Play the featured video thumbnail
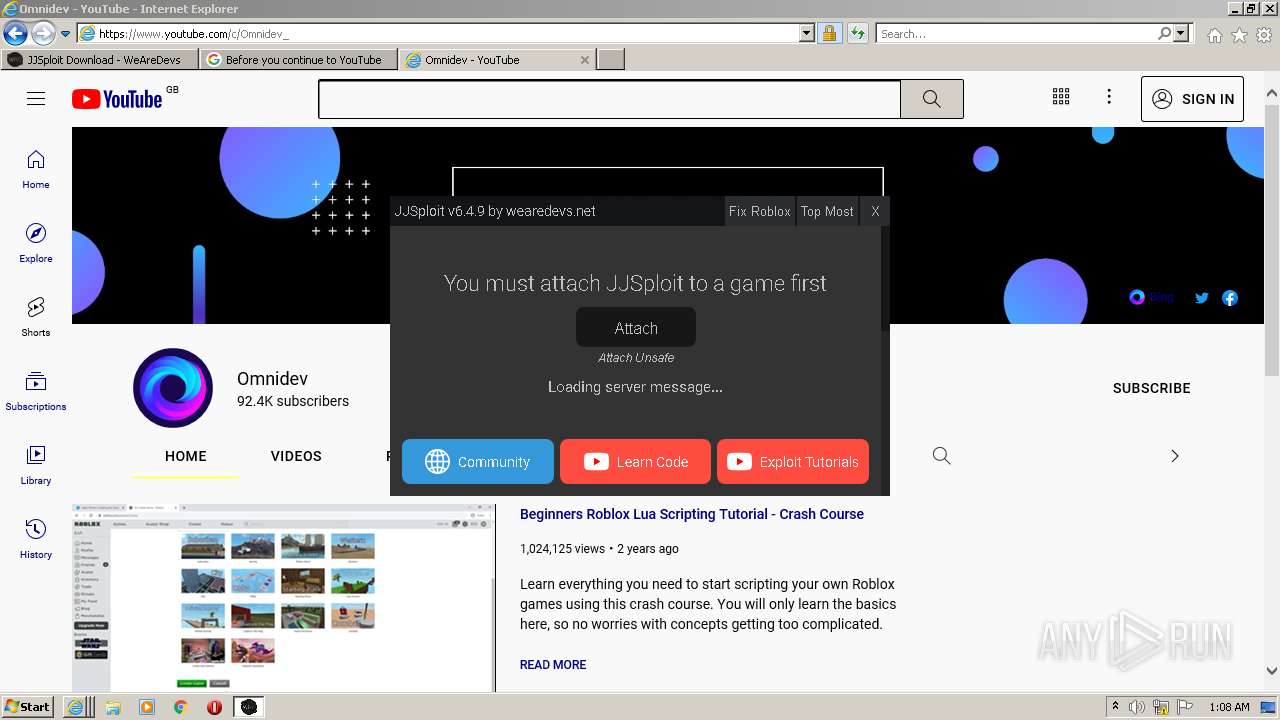The height and width of the screenshot is (720, 1280). (x=284, y=598)
